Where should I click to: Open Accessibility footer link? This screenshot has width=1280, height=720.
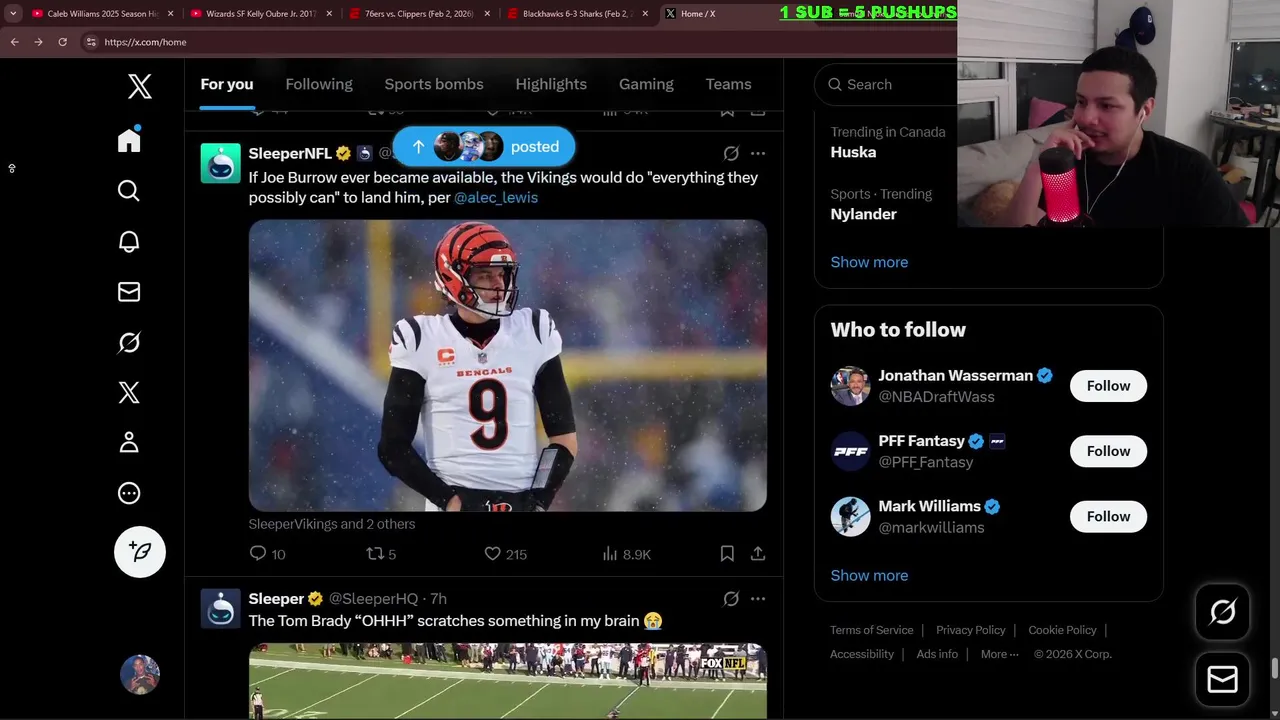[x=862, y=654]
